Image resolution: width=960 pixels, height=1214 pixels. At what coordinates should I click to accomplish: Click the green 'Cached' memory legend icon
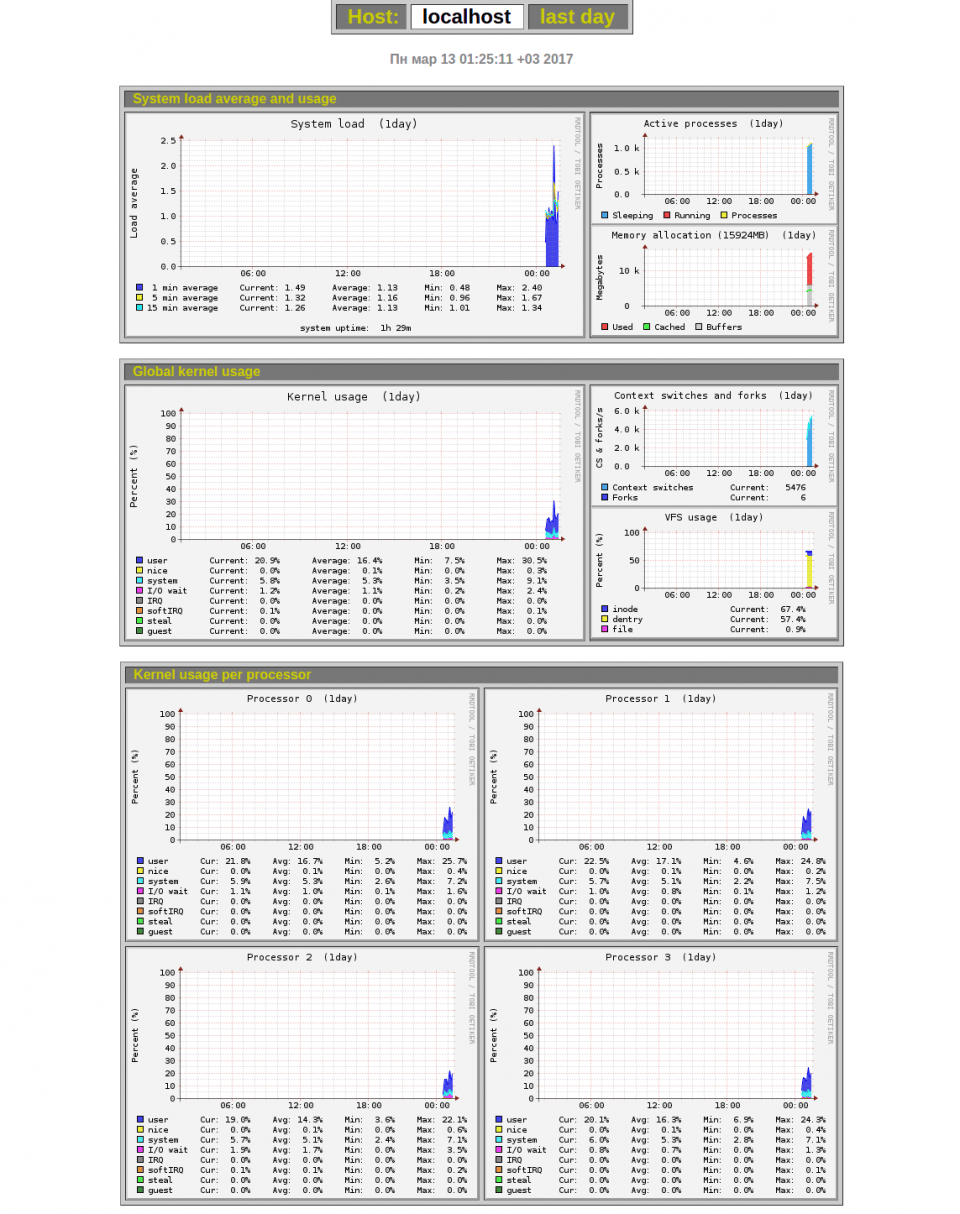[646, 326]
